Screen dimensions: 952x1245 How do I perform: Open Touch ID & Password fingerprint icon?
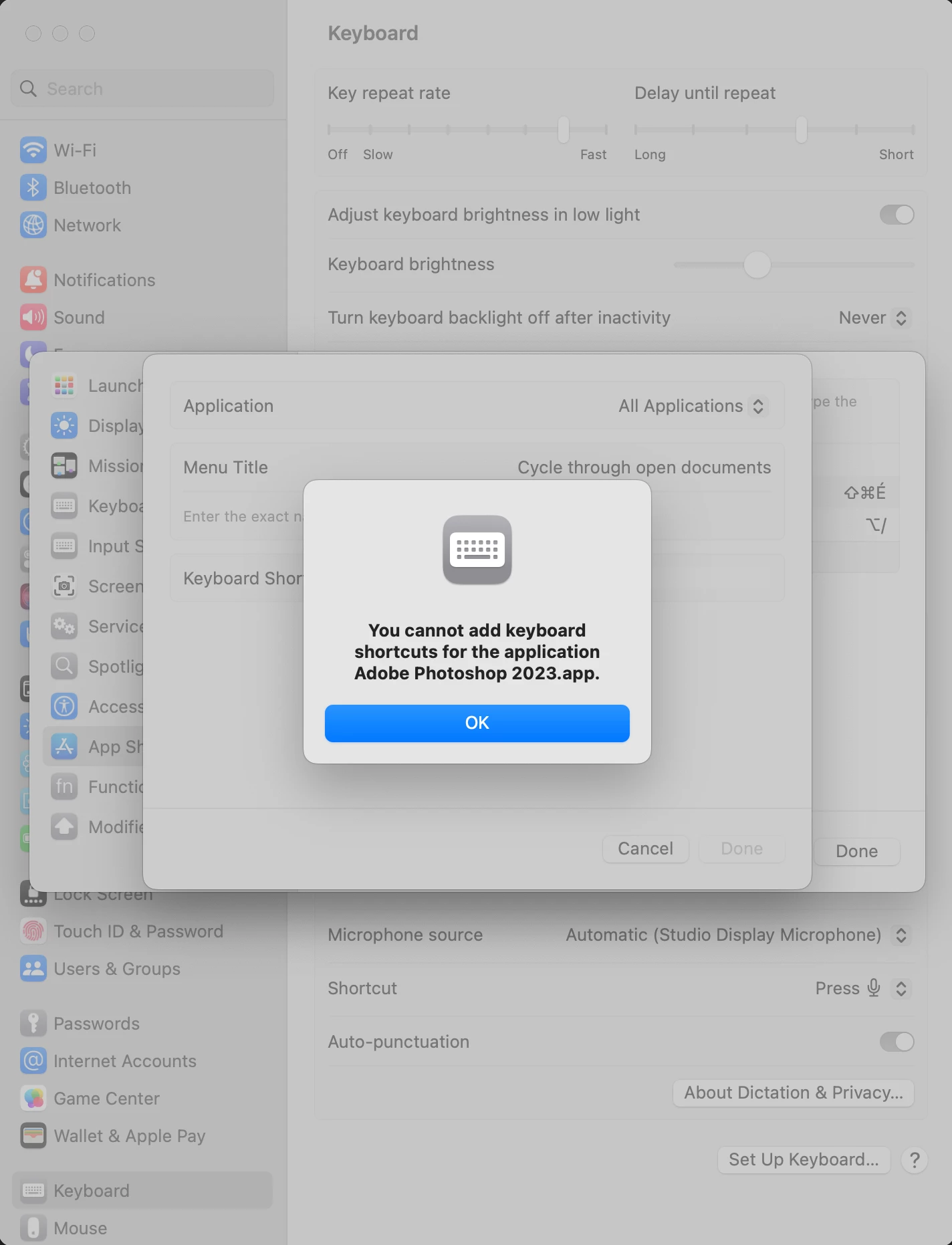click(x=33, y=931)
